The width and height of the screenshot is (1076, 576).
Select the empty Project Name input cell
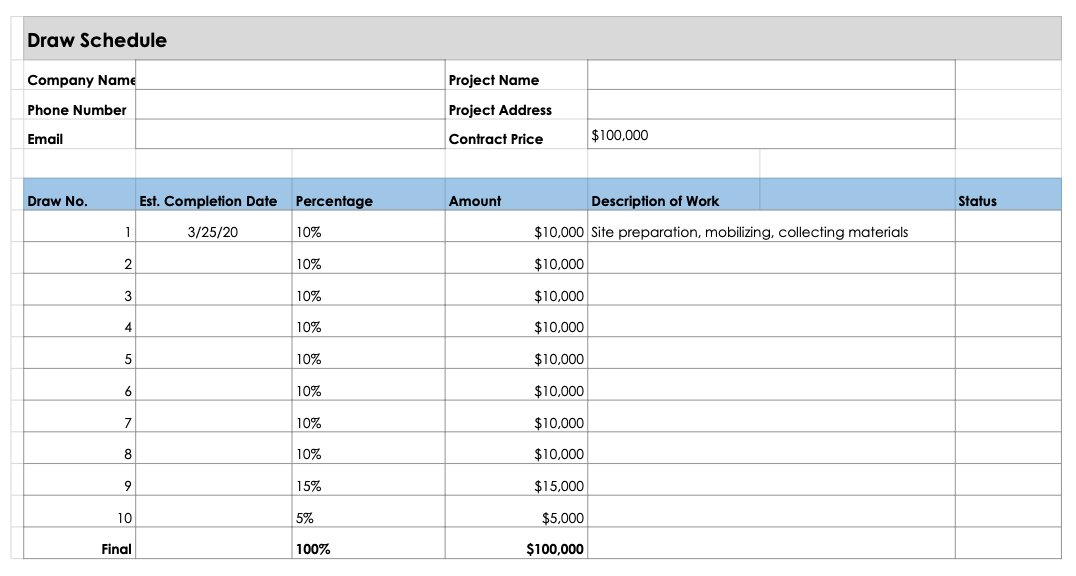pyautogui.click(x=770, y=76)
